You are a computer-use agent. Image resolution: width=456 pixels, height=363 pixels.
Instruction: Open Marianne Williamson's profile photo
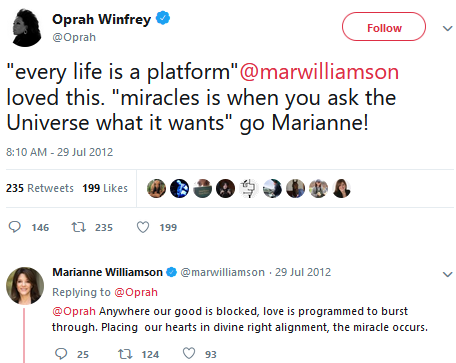click(x=25, y=286)
